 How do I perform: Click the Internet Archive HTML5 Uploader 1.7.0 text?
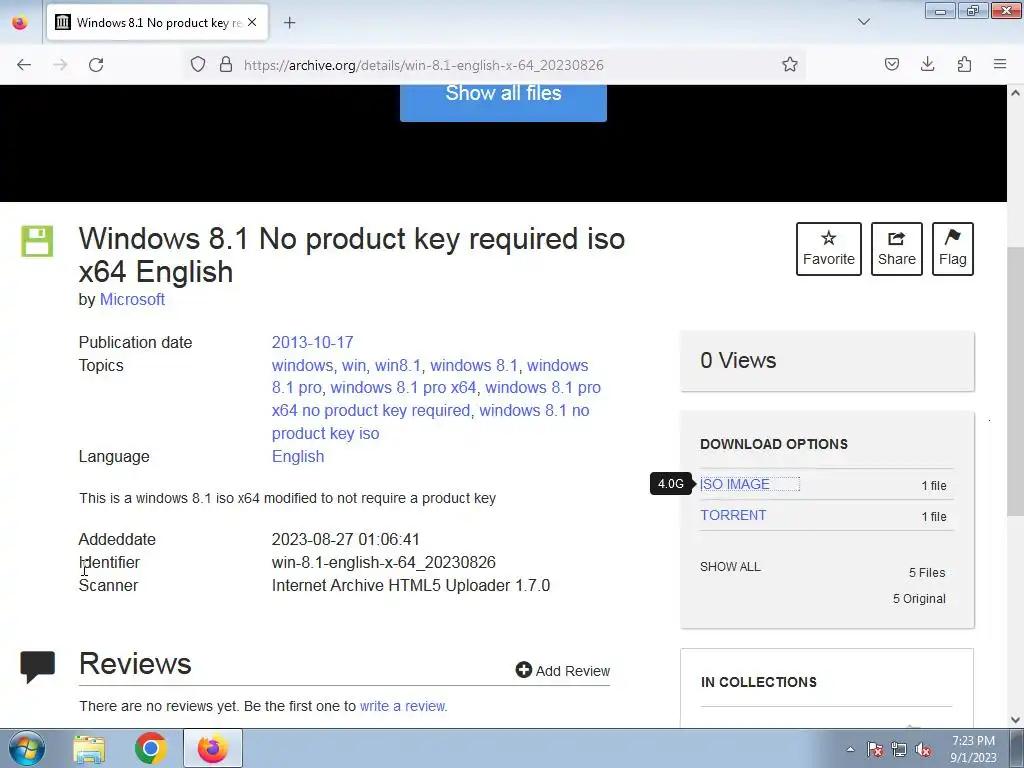pyautogui.click(x=411, y=585)
